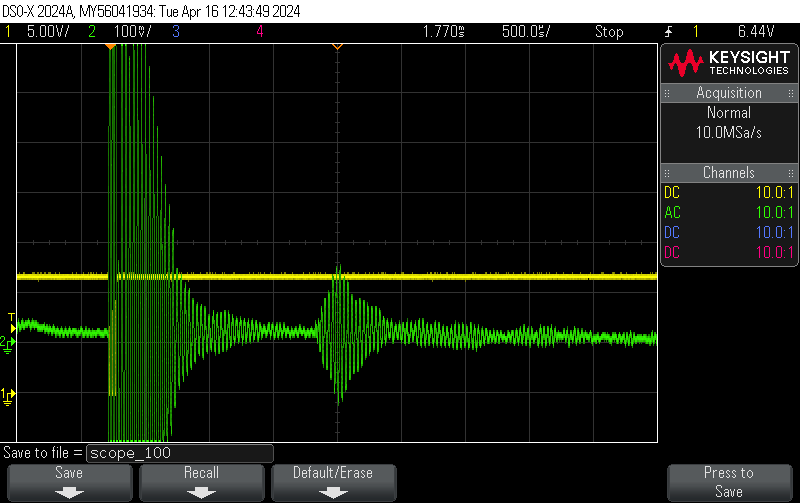Enable channel 3 in the top bar
The width and height of the screenshot is (800, 503).
tap(176, 32)
